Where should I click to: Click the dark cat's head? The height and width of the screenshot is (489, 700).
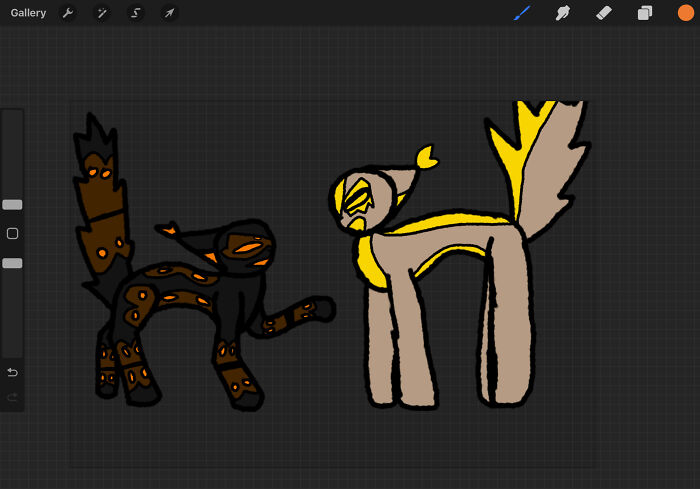242,245
